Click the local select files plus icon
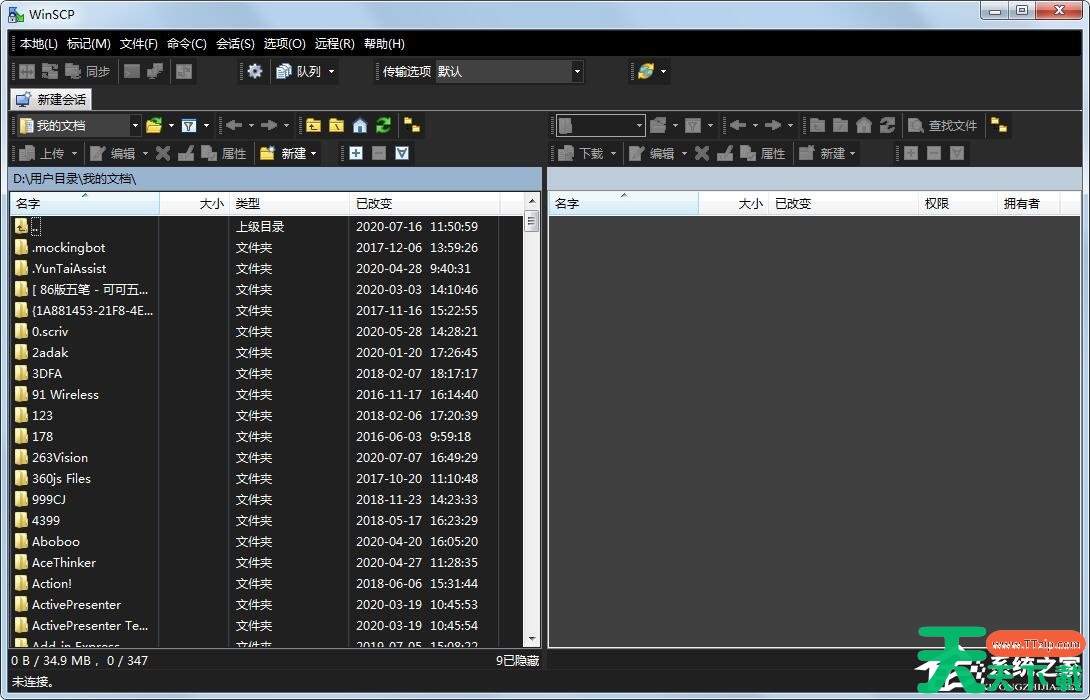This screenshot has width=1090, height=700. point(356,153)
